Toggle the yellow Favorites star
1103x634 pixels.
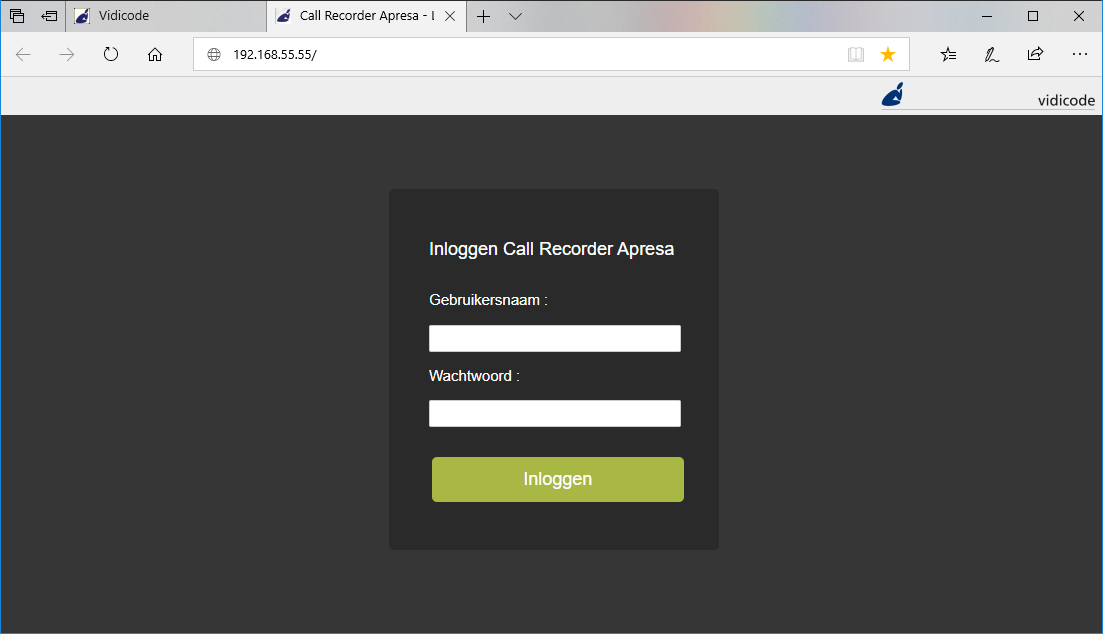pos(888,54)
